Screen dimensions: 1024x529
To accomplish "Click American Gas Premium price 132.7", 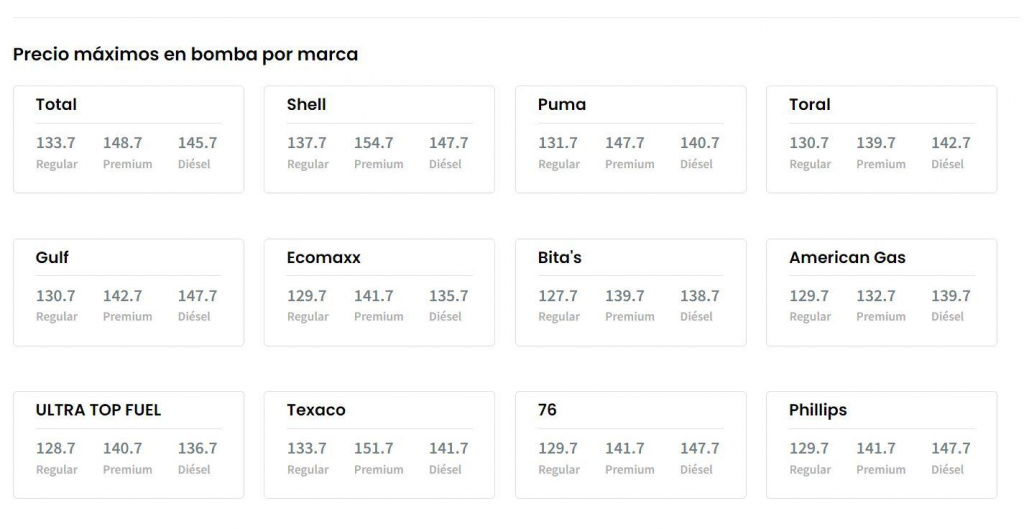I will [x=875, y=296].
